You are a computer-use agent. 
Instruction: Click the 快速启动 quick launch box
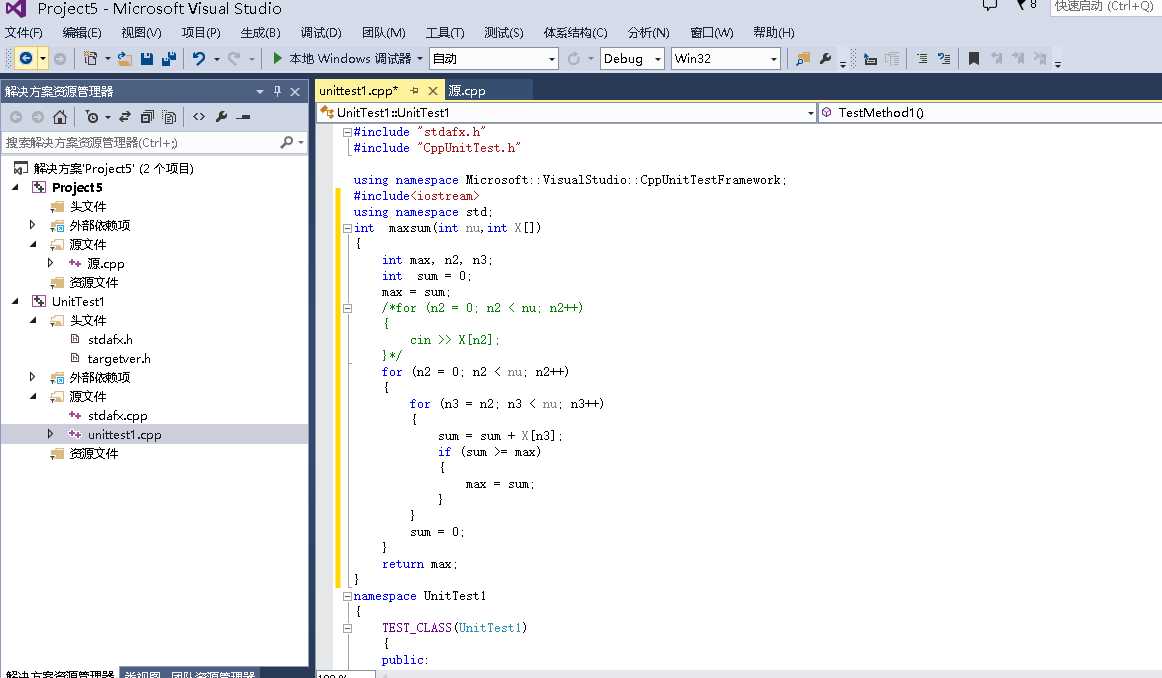1106,7
